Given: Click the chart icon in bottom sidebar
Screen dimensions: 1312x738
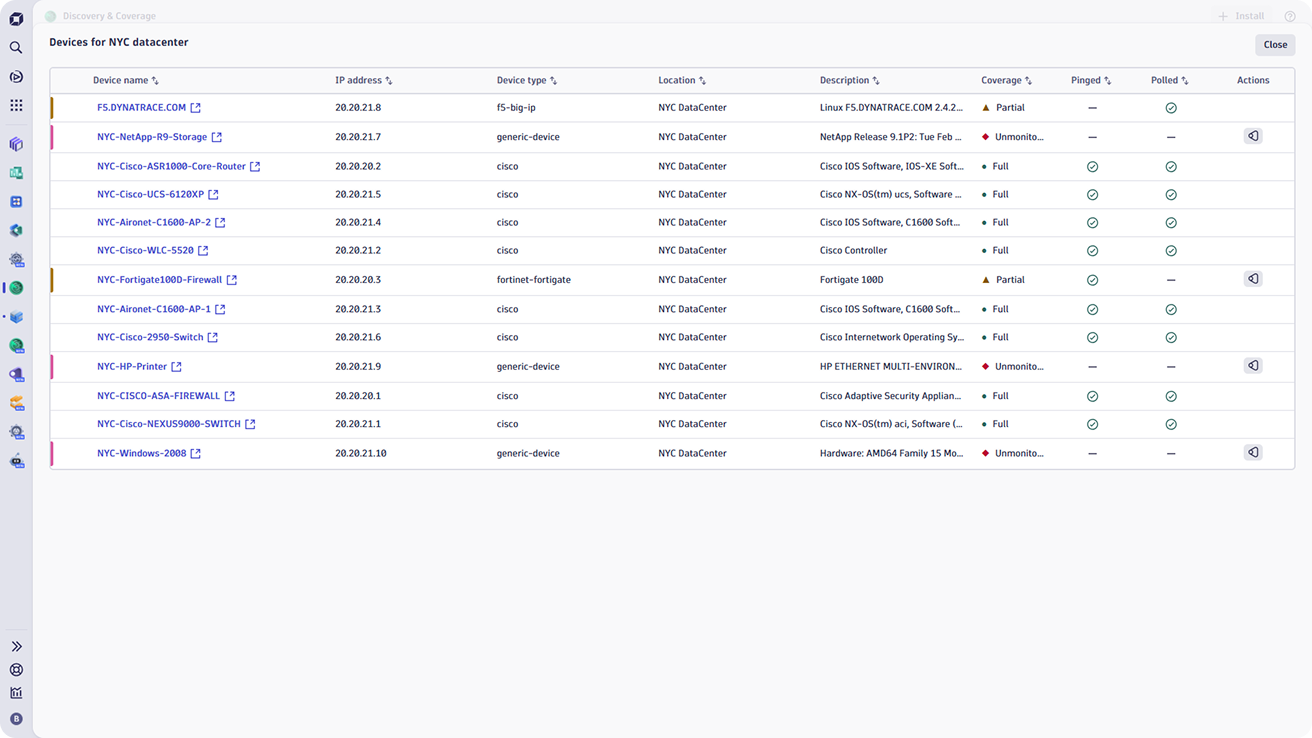Looking at the screenshot, I should (16, 693).
